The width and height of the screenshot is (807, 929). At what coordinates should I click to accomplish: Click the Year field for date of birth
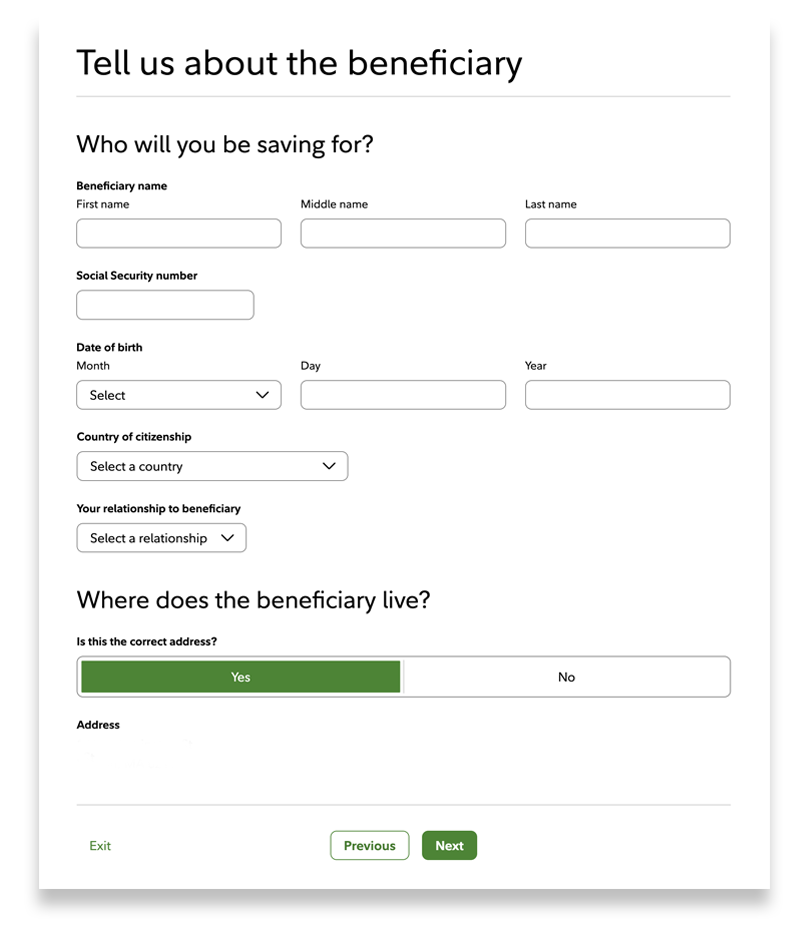(x=627, y=395)
